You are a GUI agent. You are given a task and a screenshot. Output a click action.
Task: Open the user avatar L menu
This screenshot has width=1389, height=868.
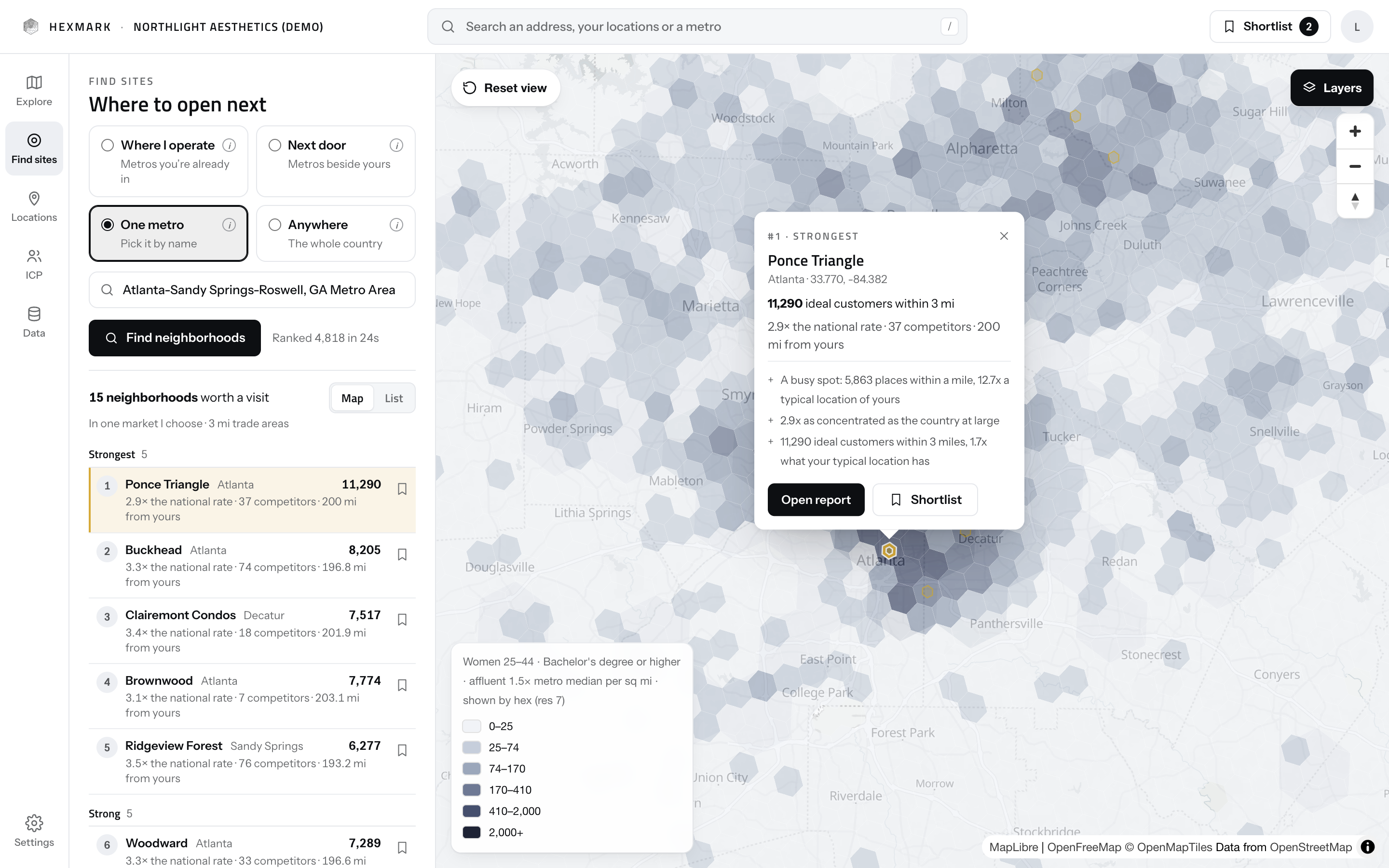pyautogui.click(x=1357, y=27)
